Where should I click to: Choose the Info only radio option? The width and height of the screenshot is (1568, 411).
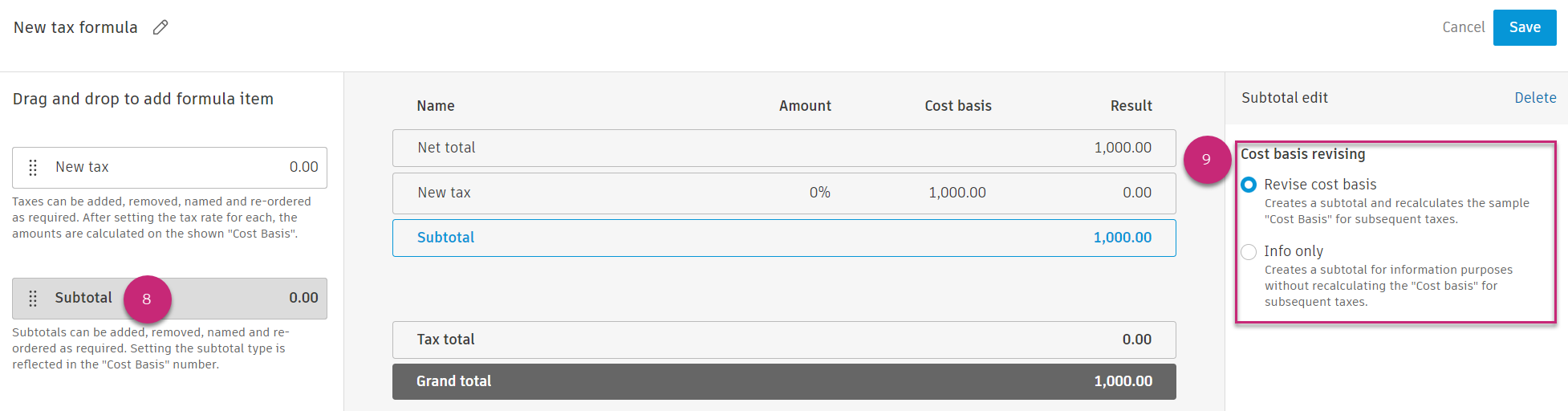[x=1249, y=252]
